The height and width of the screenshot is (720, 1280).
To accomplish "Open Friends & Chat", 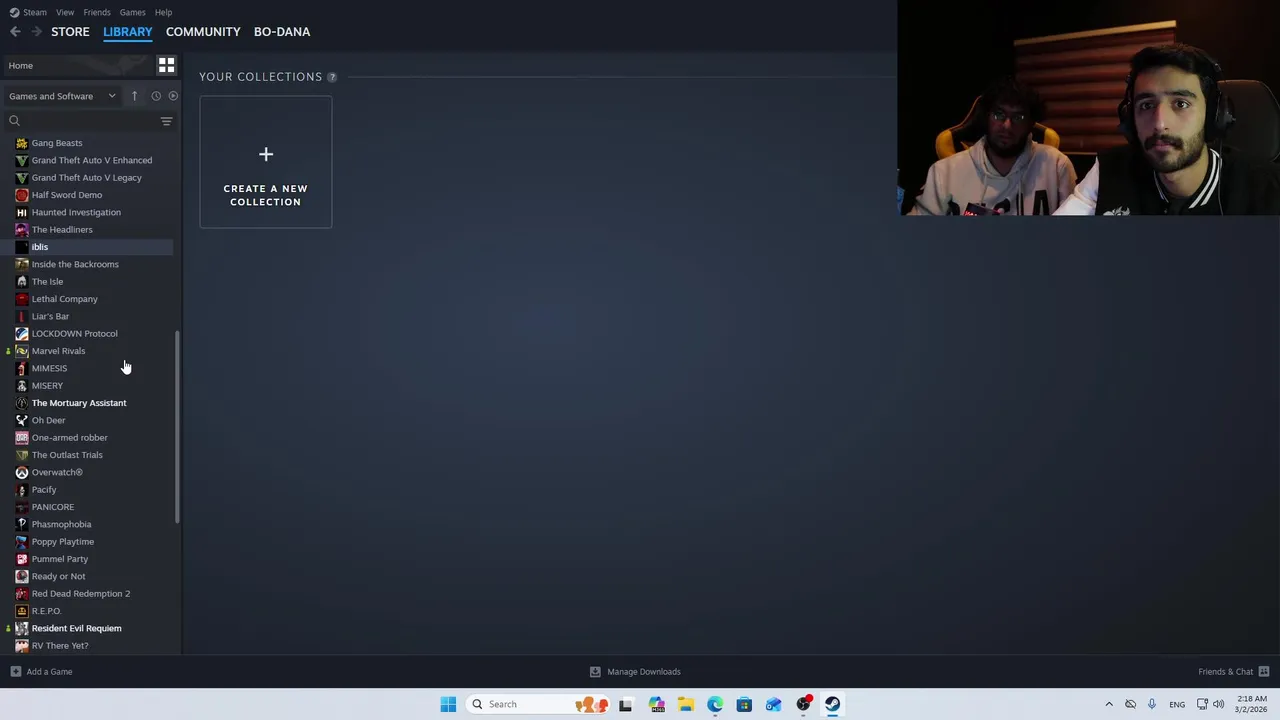I will 1234,672.
